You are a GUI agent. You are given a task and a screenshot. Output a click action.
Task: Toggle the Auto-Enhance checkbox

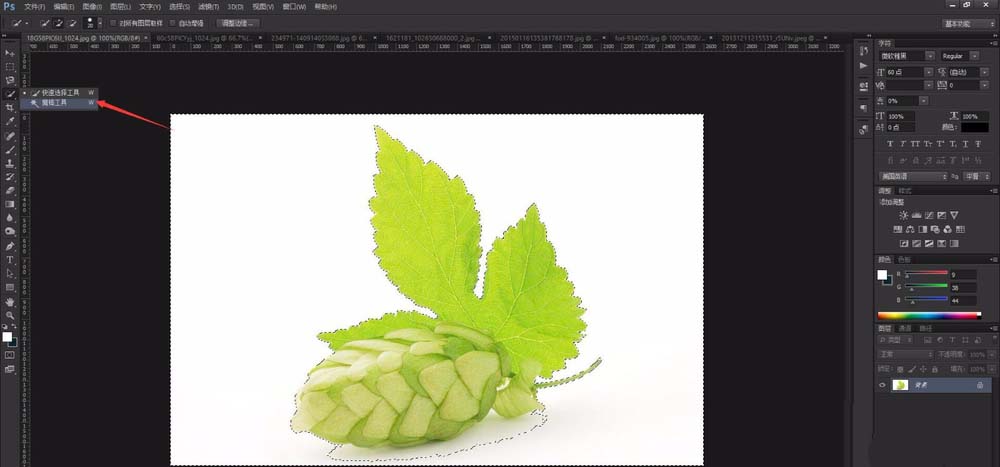click(174, 22)
